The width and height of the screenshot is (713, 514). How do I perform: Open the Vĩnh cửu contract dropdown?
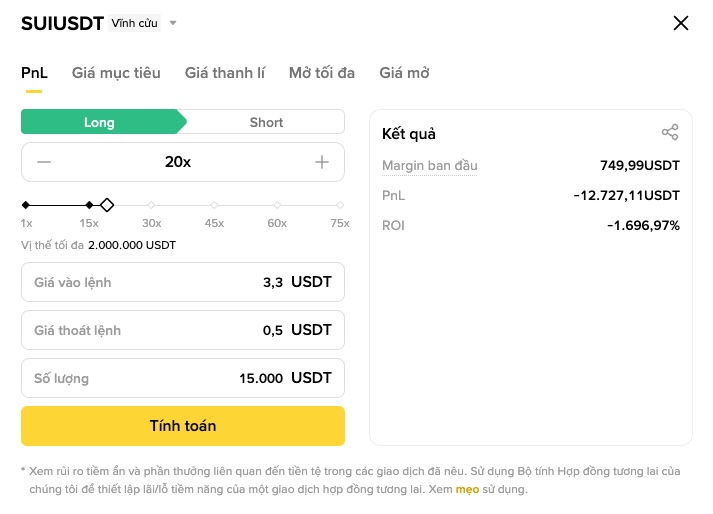point(143,23)
